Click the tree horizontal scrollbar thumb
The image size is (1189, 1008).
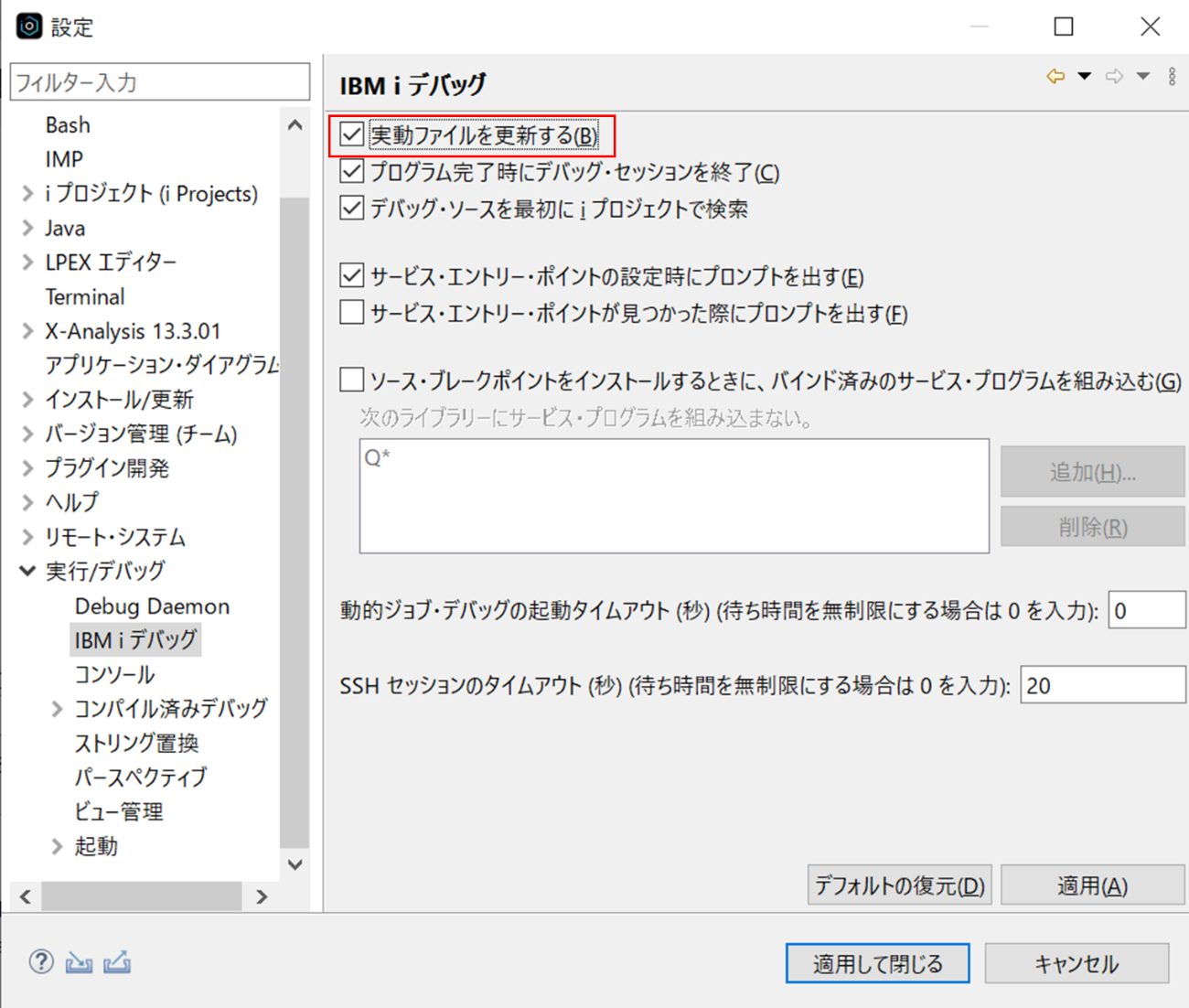pos(142,897)
